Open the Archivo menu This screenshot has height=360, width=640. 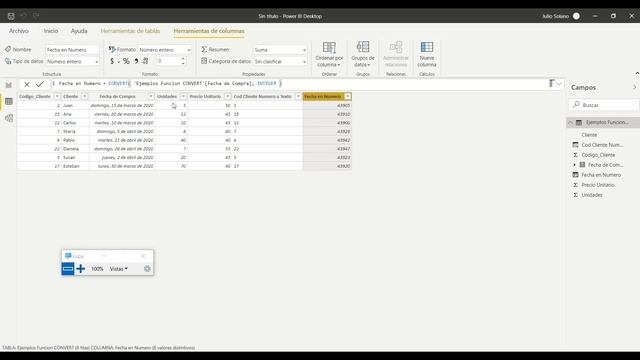(19, 31)
